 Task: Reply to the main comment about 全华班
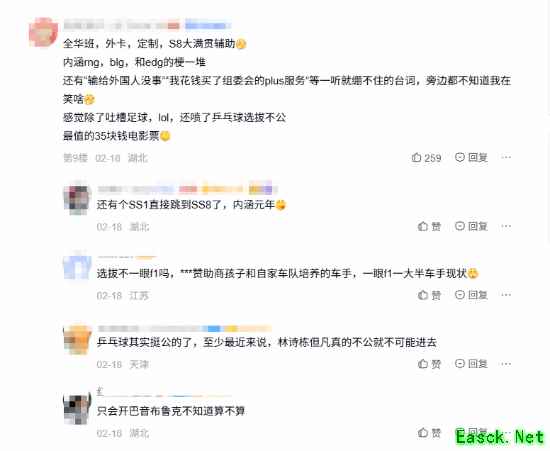[x=471, y=157]
